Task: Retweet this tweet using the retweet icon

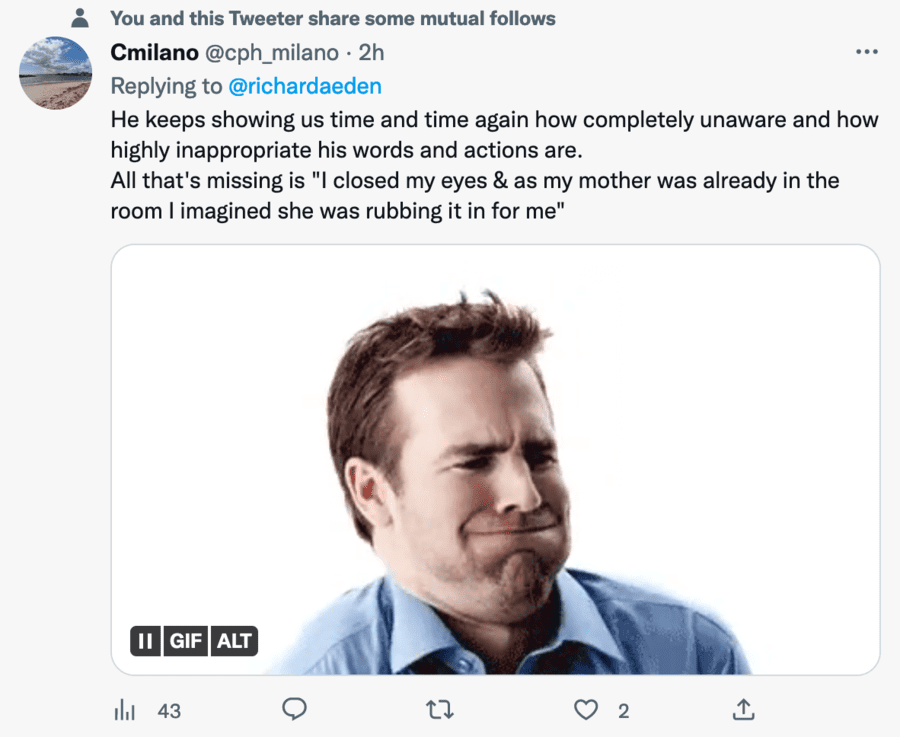Action: tap(439, 710)
